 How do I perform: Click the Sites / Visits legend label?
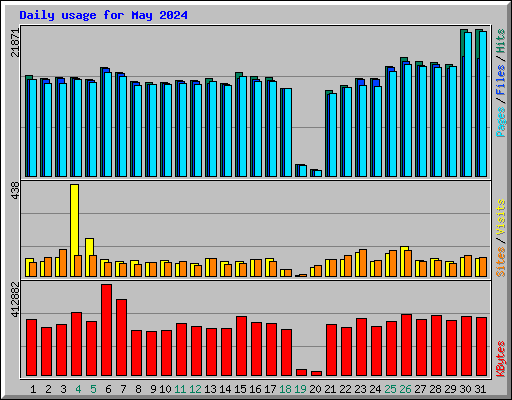(500, 238)
